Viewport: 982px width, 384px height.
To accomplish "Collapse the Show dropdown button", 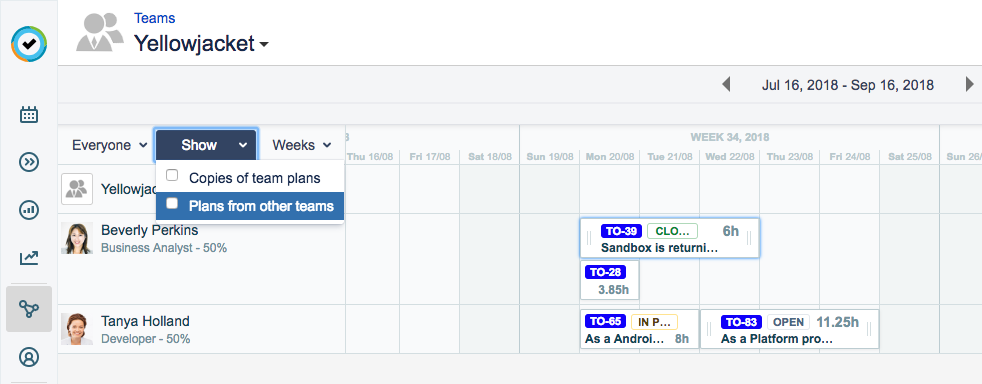I will (206, 145).
